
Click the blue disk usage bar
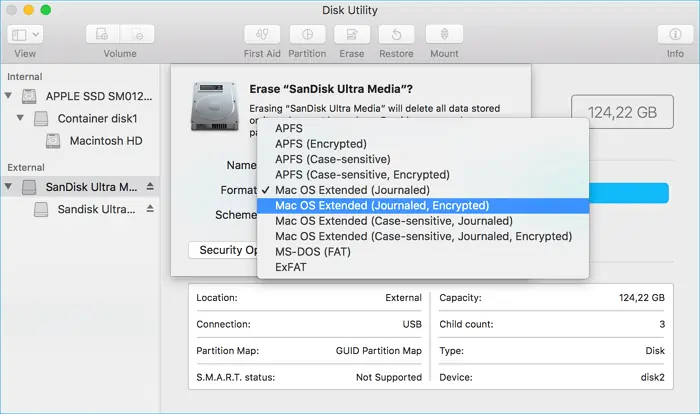point(629,193)
